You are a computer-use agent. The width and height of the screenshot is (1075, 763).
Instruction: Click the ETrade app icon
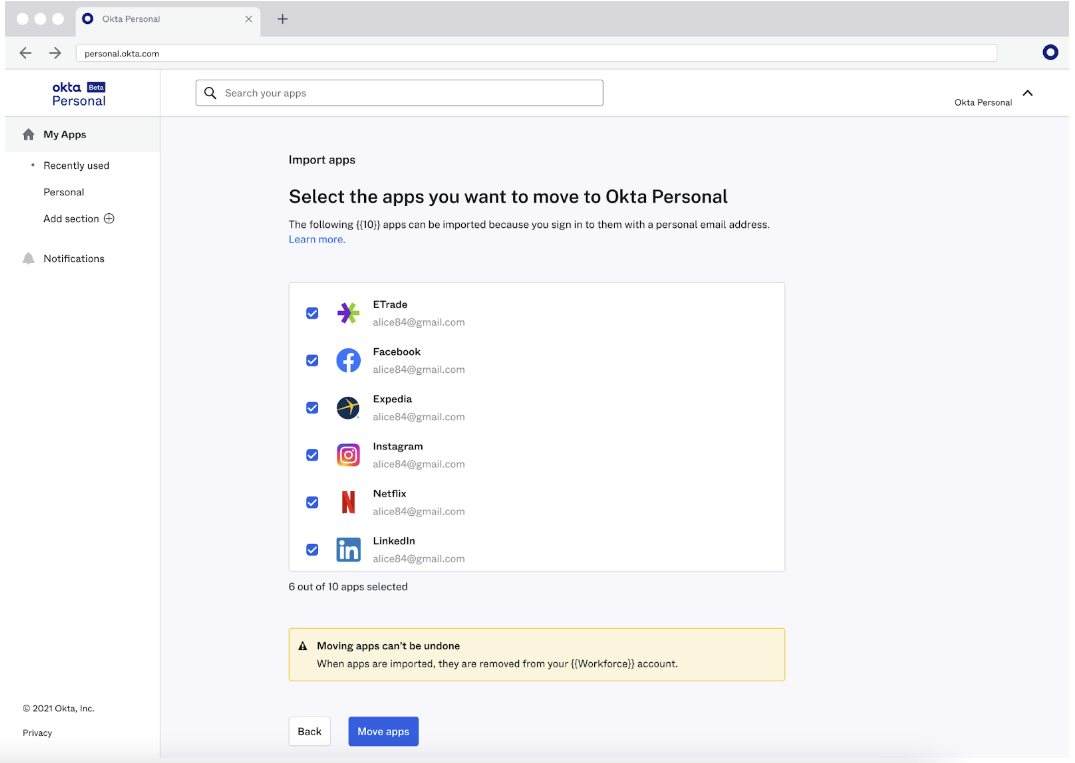[x=348, y=313]
